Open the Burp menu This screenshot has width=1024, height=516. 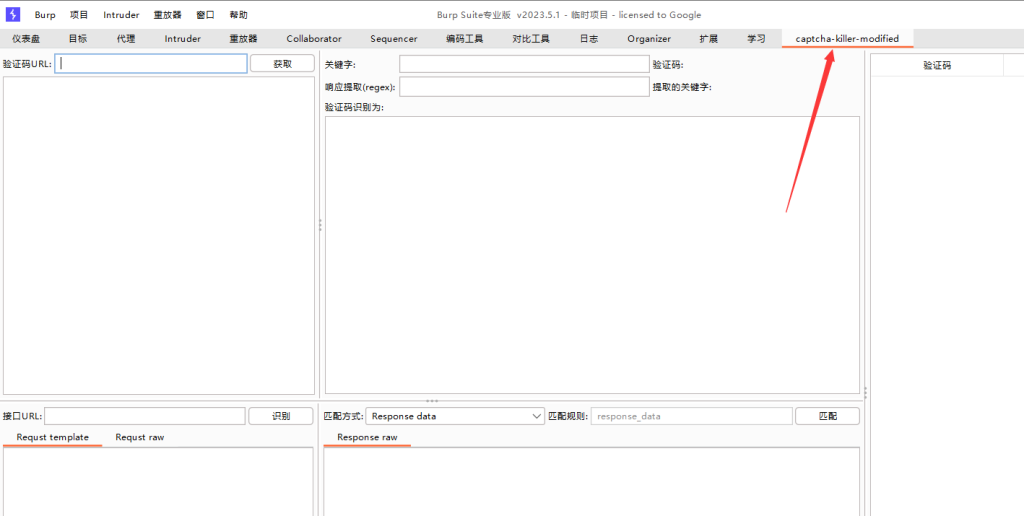point(45,15)
